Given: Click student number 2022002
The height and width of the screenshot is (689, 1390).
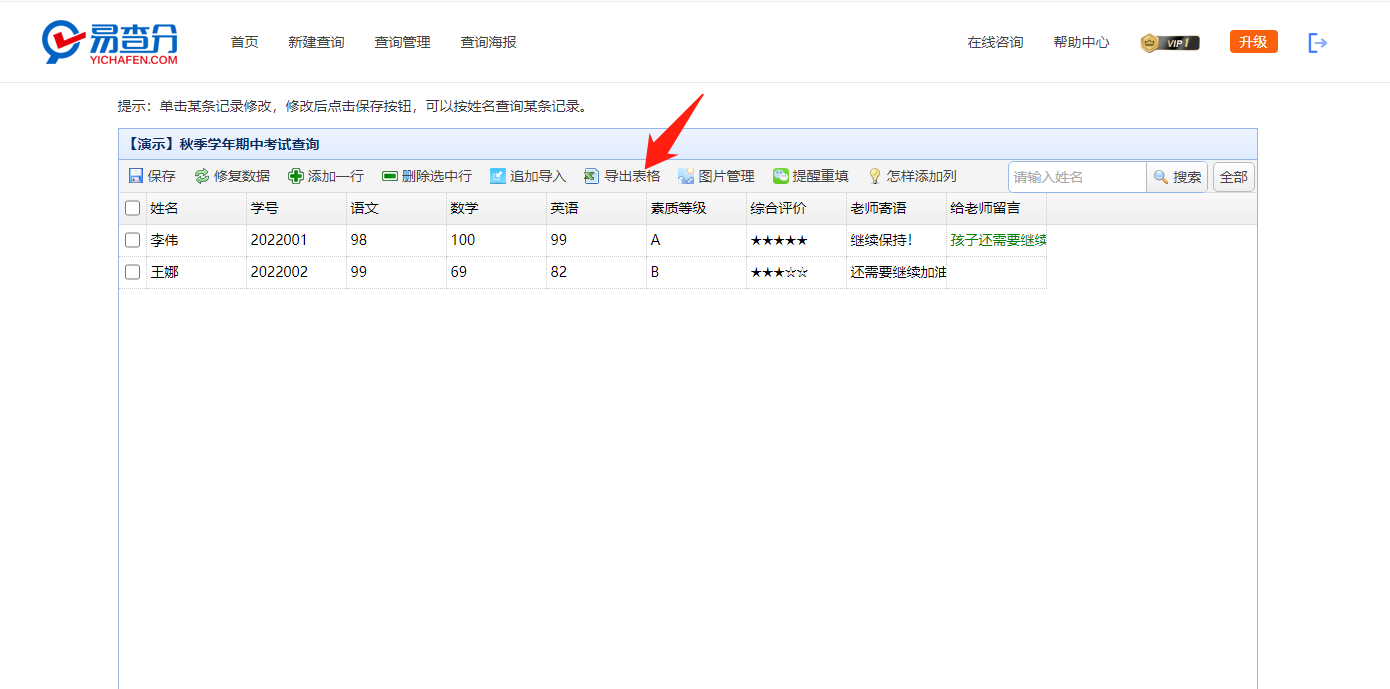Looking at the screenshot, I should coord(297,272).
